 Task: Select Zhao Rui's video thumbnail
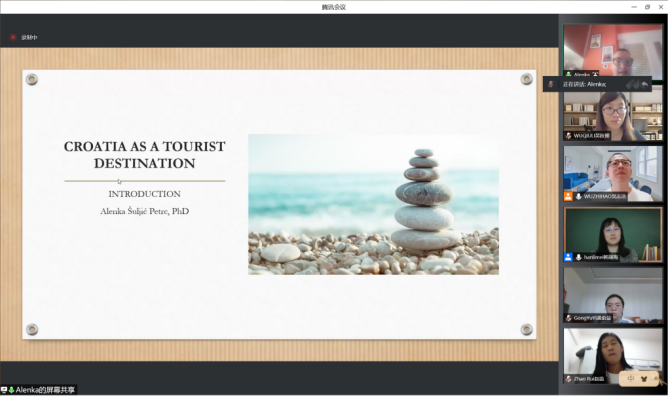click(613, 356)
